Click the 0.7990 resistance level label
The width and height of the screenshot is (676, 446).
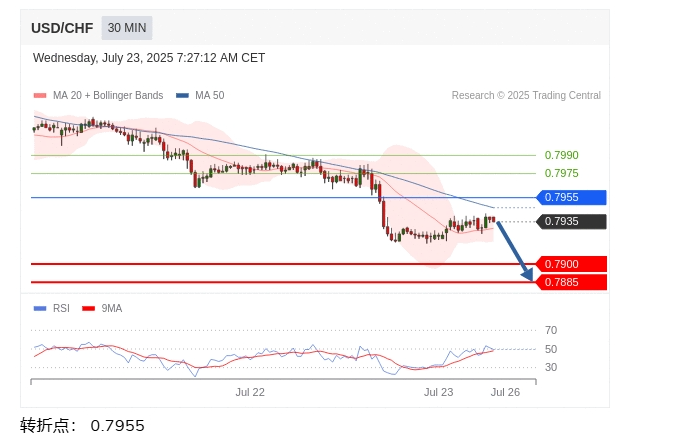(561, 155)
